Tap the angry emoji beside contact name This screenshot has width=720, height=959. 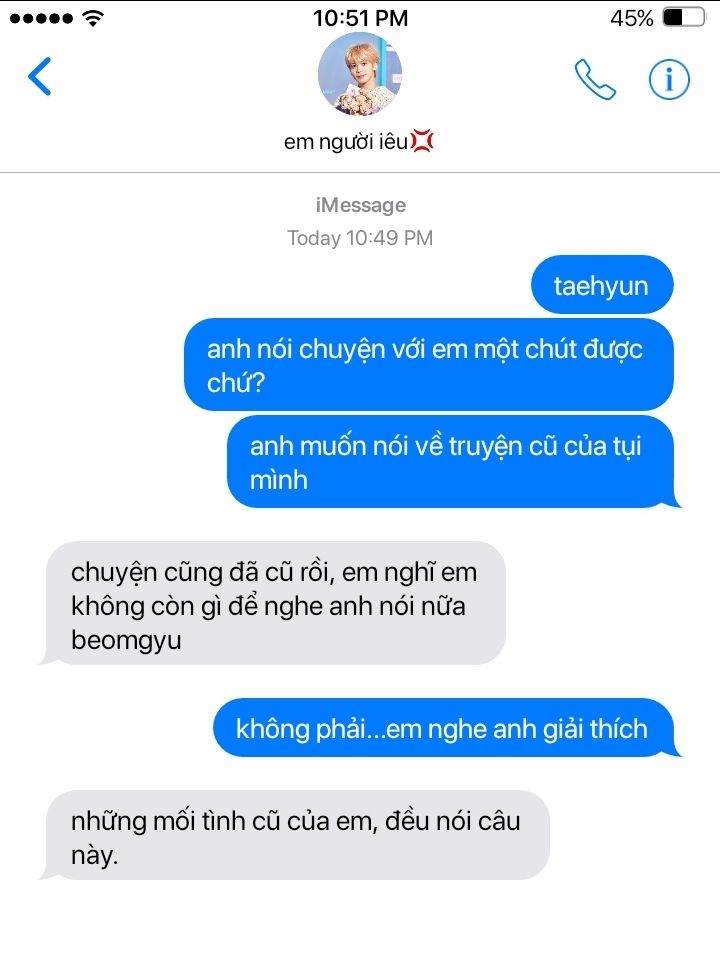pos(421,141)
